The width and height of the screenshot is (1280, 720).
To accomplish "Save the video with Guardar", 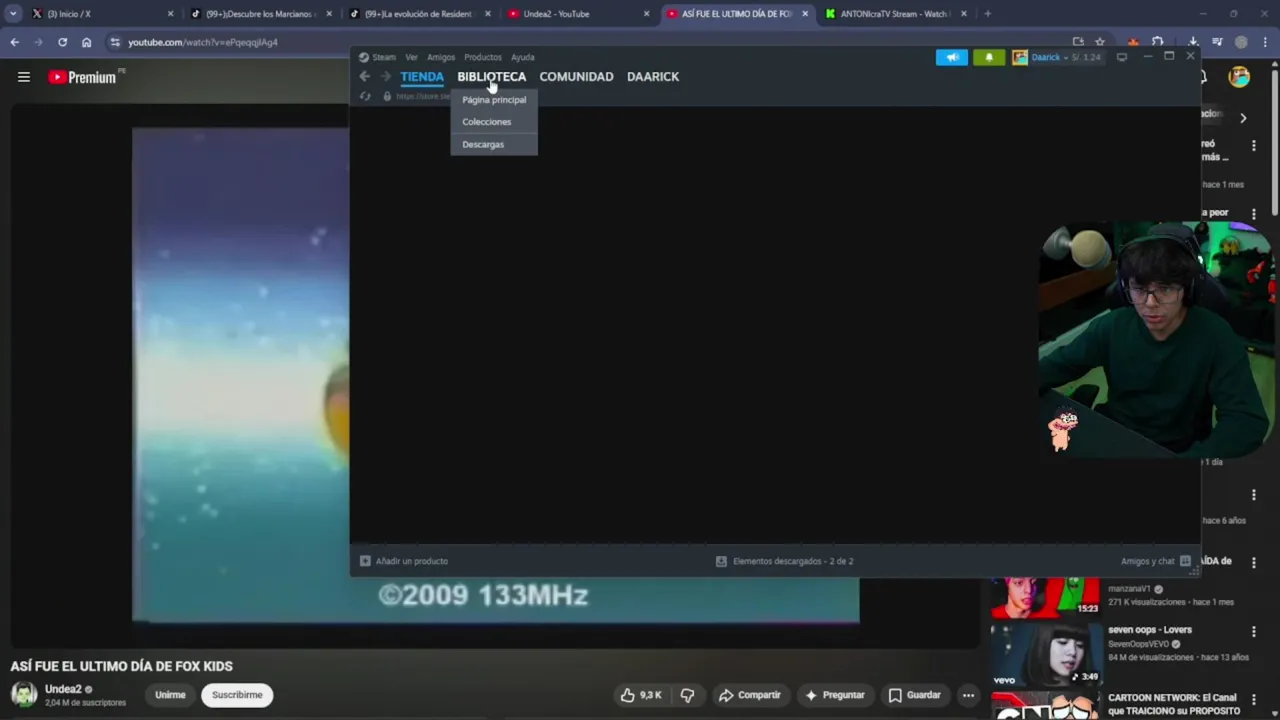I will [914, 695].
